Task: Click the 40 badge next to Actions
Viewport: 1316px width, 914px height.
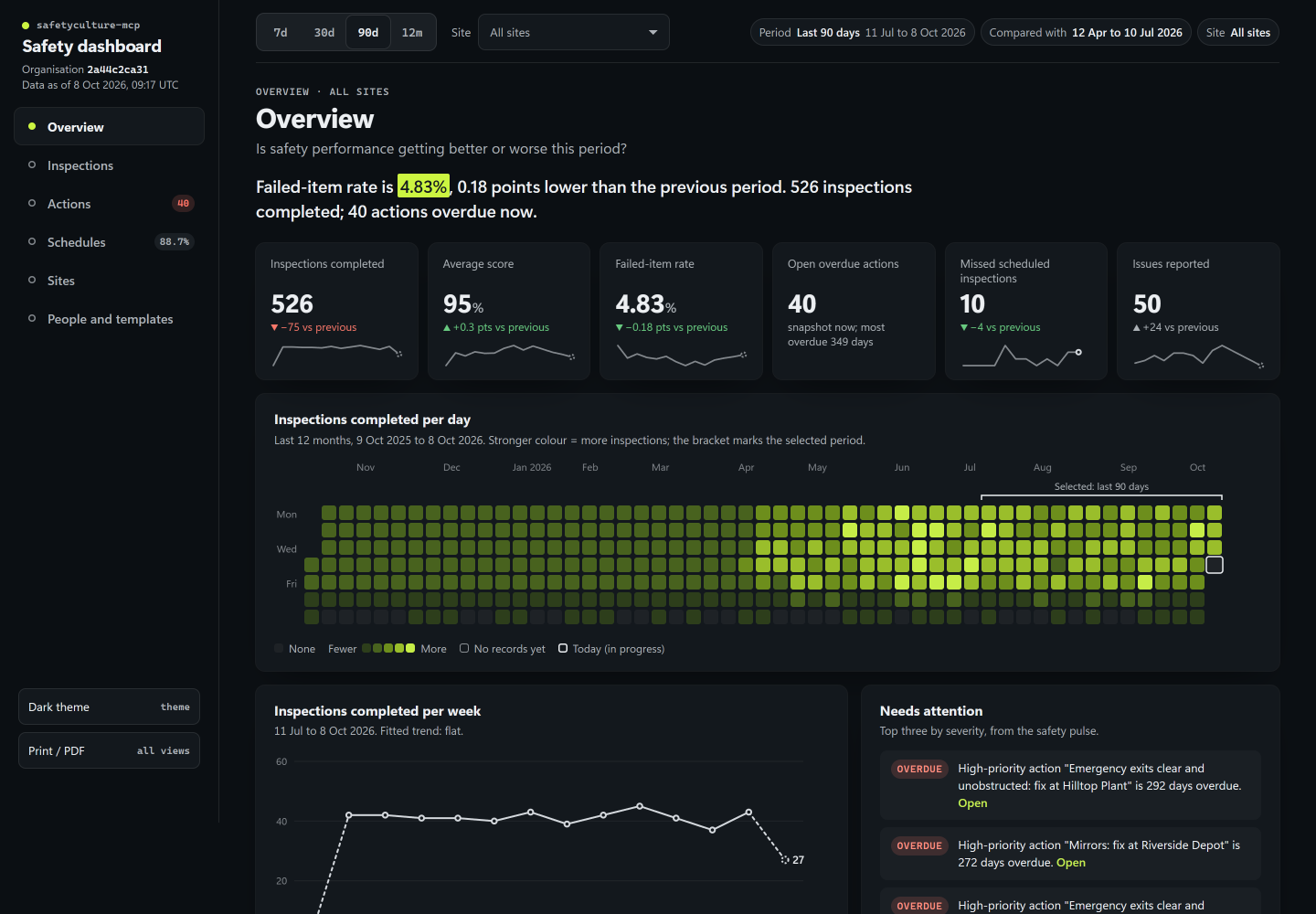Action: [x=184, y=204]
